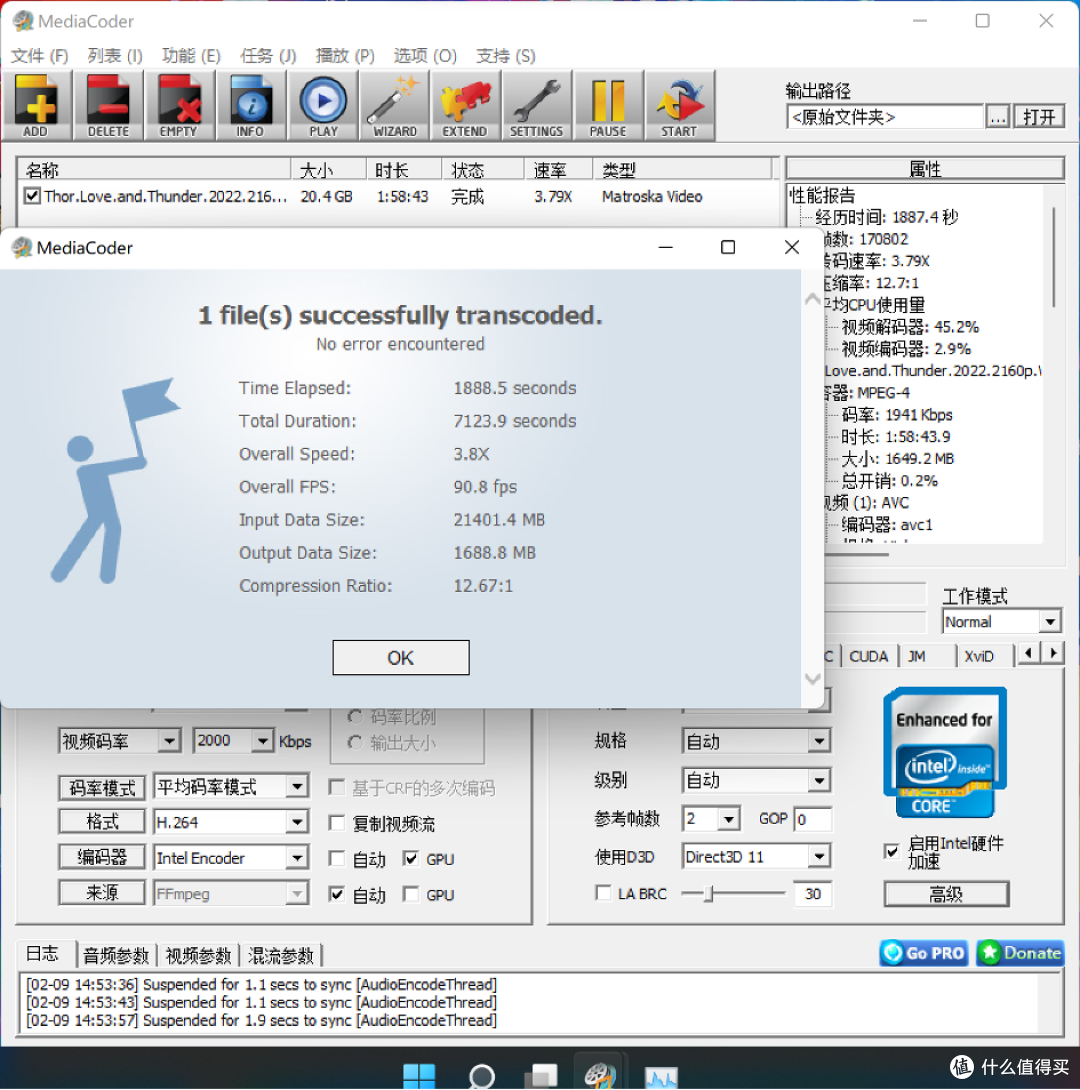Open the INFO toolbar icon
The image size is (1080, 1090).
251,106
